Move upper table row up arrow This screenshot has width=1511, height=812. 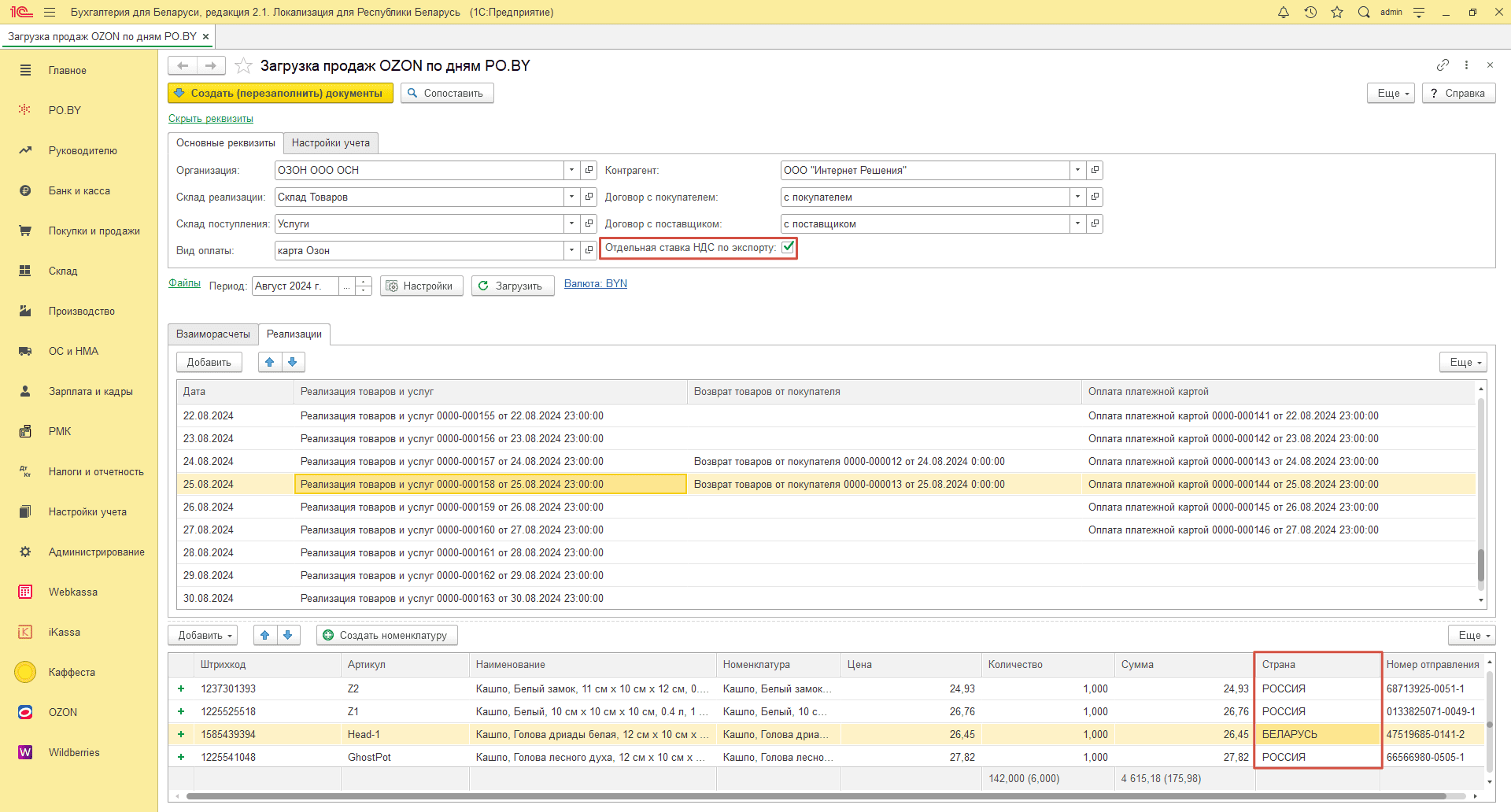pyautogui.click(x=270, y=362)
